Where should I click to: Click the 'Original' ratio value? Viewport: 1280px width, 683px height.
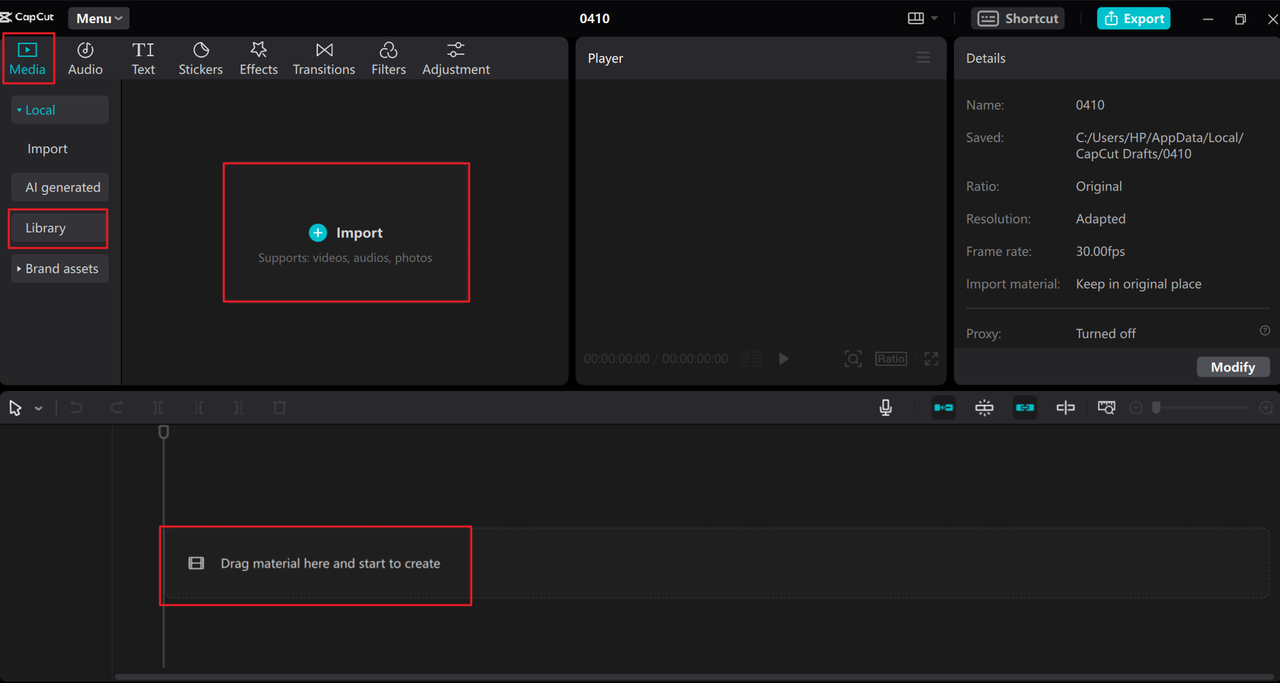pos(1099,187)
